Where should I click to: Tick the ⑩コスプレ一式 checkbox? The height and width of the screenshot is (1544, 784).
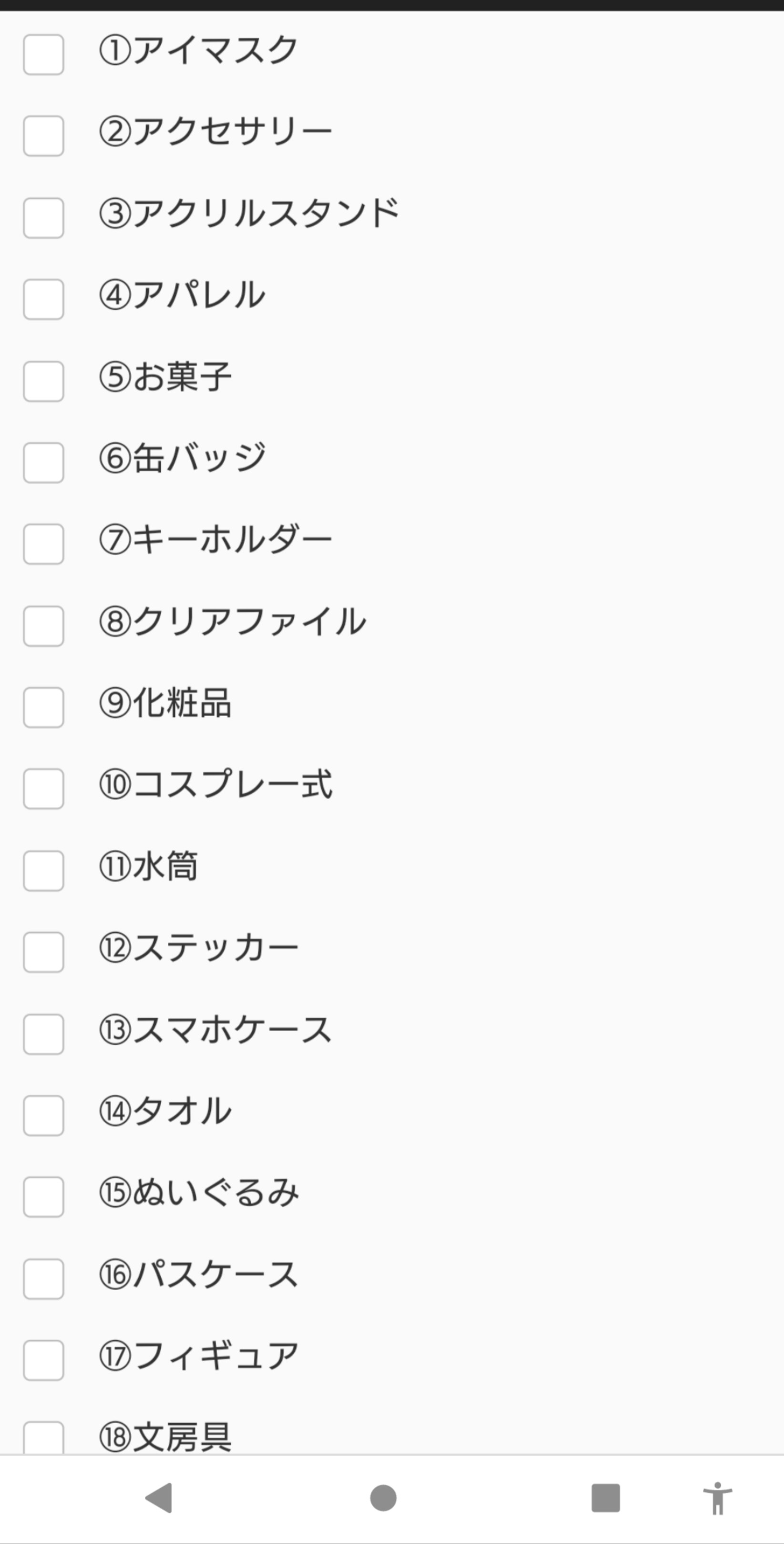pyautogui.click(x=44, y=789)
